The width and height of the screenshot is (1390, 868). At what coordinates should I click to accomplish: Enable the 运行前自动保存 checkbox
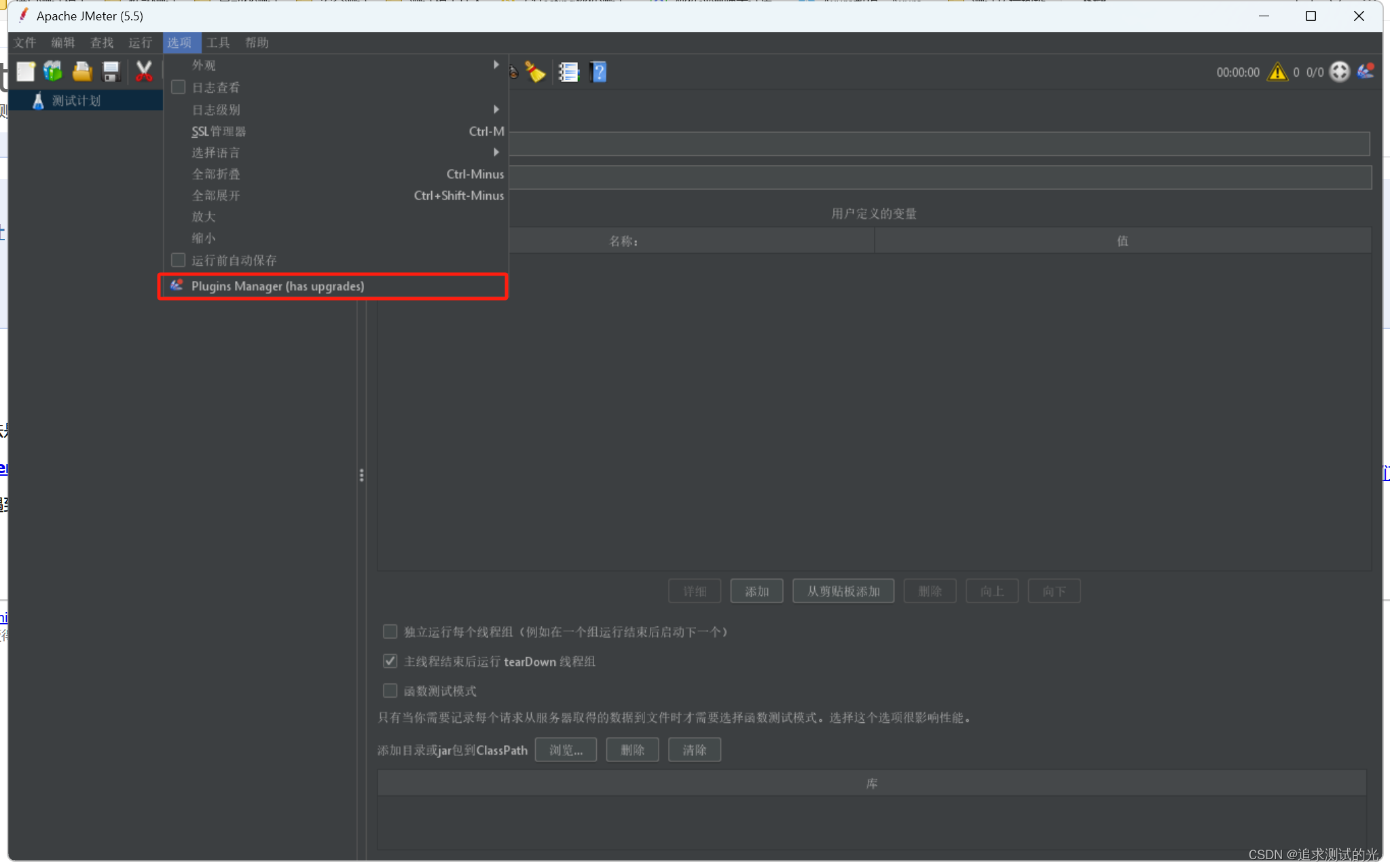[179, 261]
